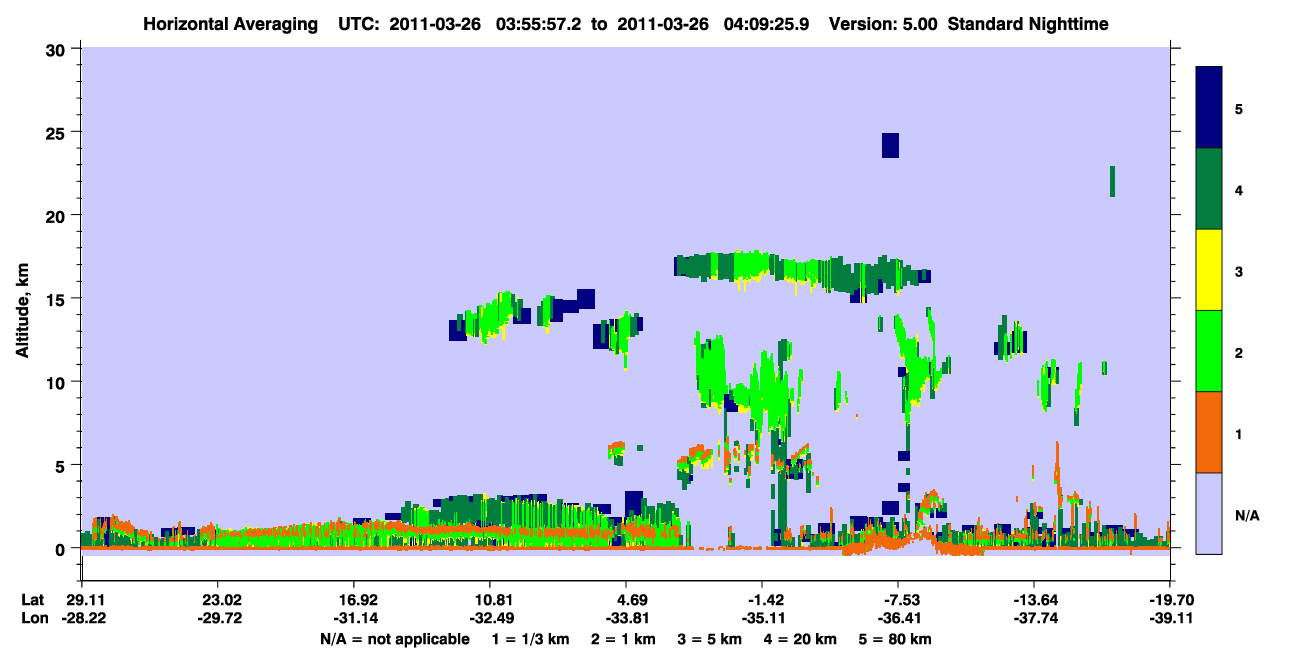This screenshot has width=1300, height=667.
Task: Click the '1 = 1/3 km' legend entry
Action: point(529,639)
